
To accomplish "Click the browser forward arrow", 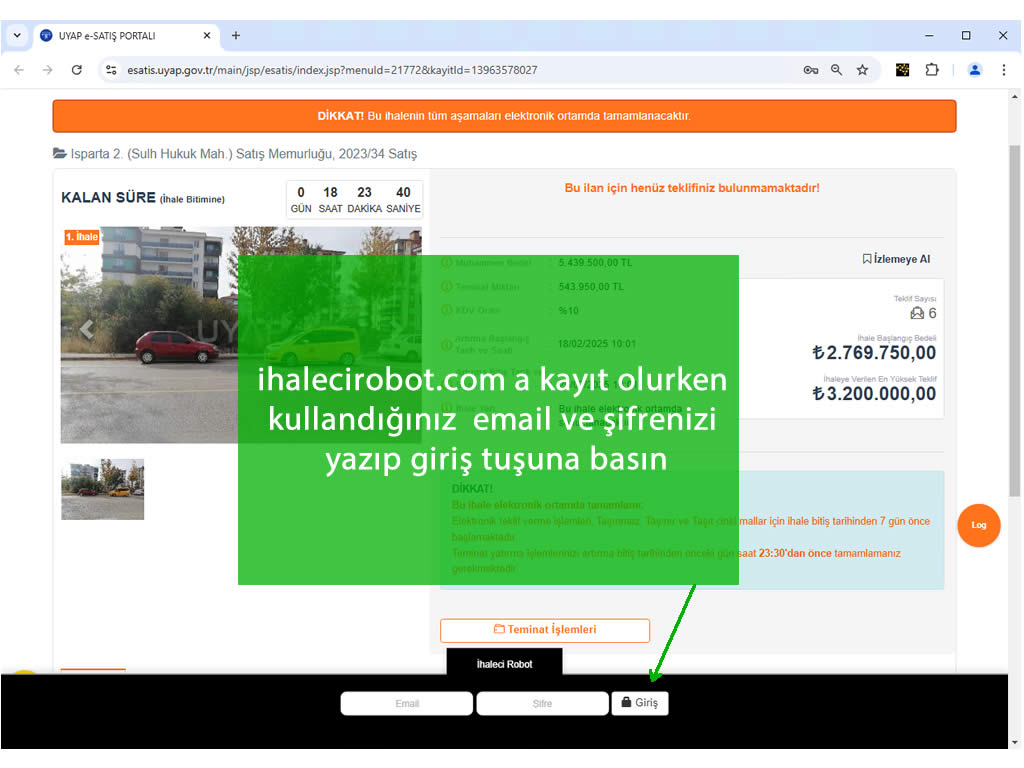I will (x=48, y=70).
